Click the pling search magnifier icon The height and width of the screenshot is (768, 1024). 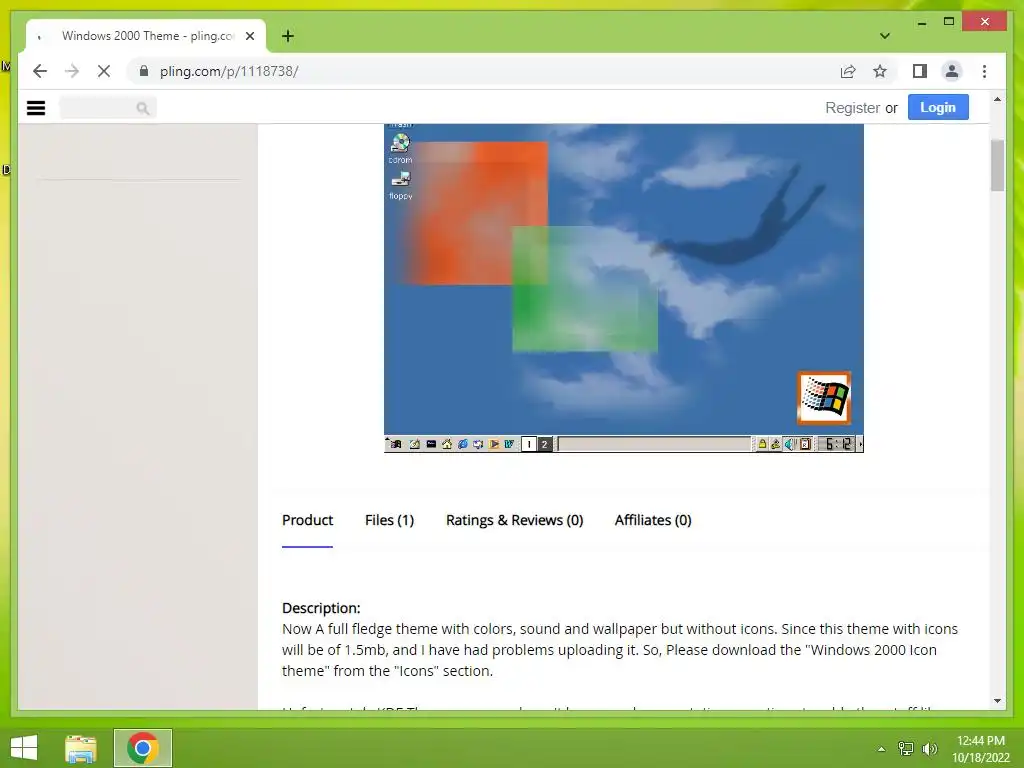(142, 108)
